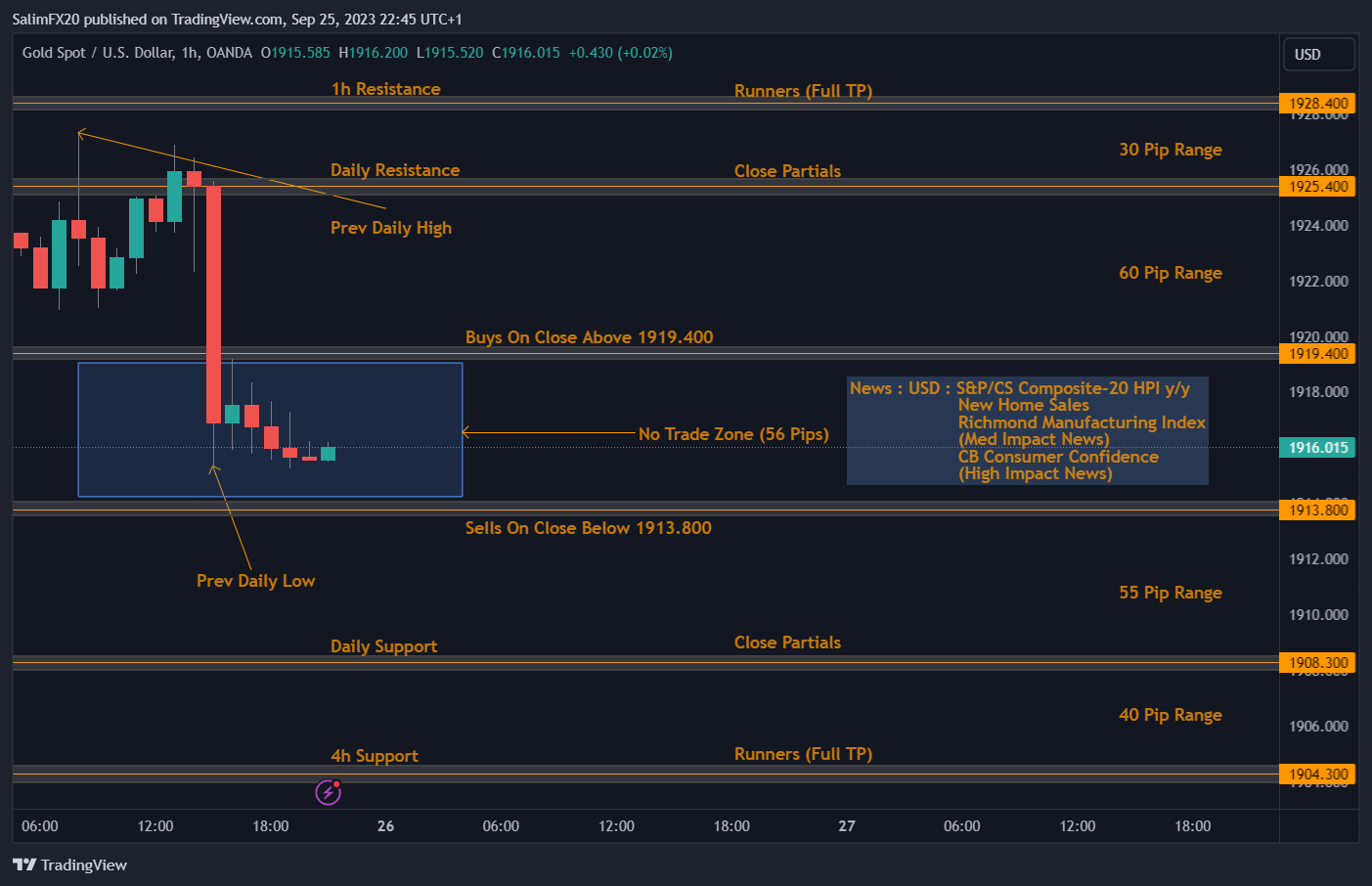
Task: Click the date 26 on the time axis
Action: pyautogui.click(x=385, y=825)
